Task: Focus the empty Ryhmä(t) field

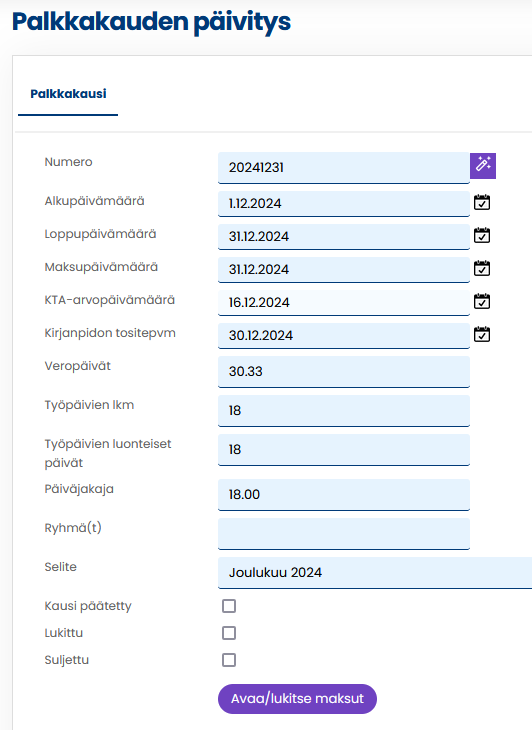Action: pyautogui.click(x=343, y=534)
